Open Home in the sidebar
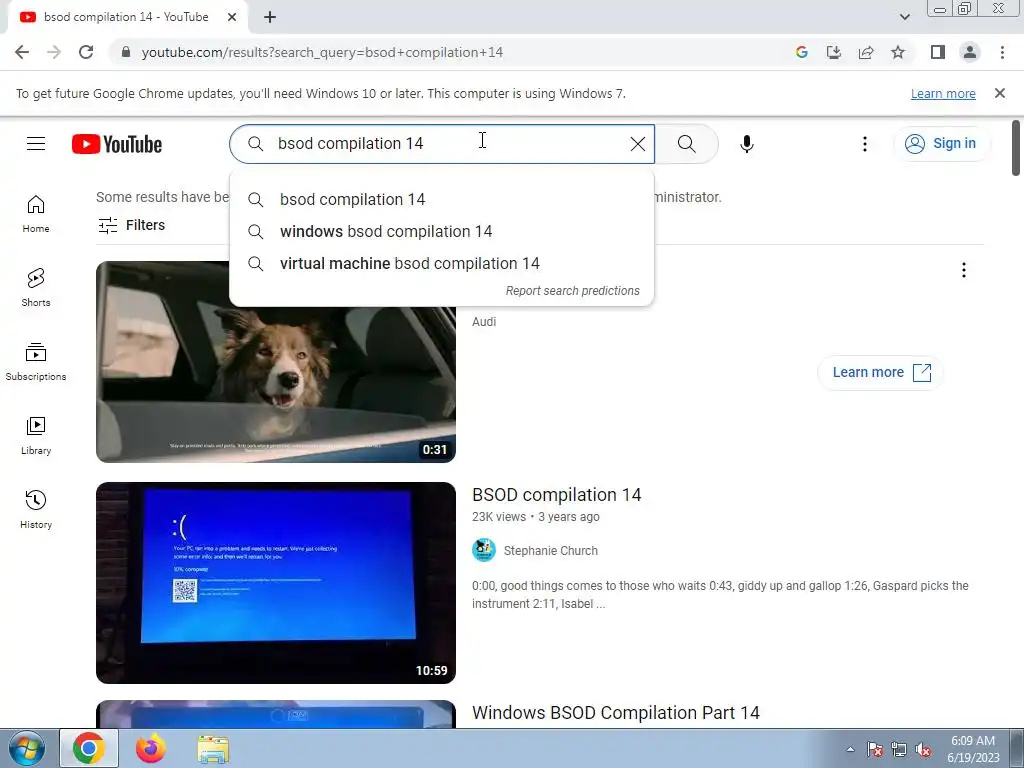This screenshot has width=1024, height=768. (36, 214)
